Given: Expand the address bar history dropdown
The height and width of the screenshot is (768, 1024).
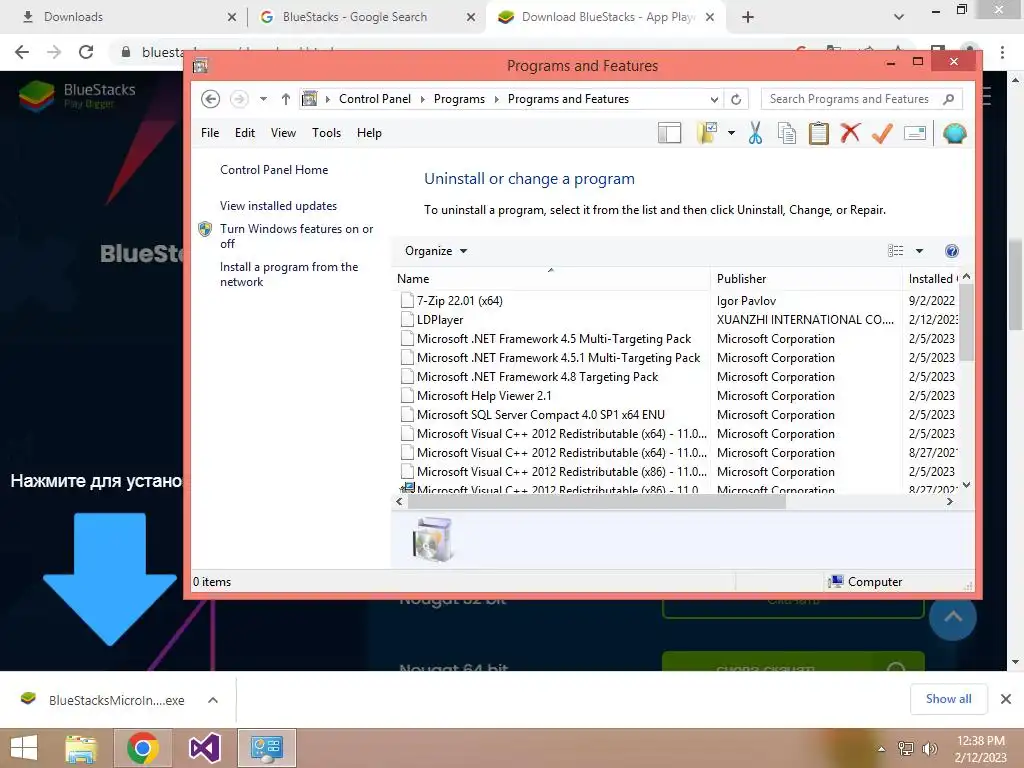Looking at the screenshot, I should [x=714, y=99].
